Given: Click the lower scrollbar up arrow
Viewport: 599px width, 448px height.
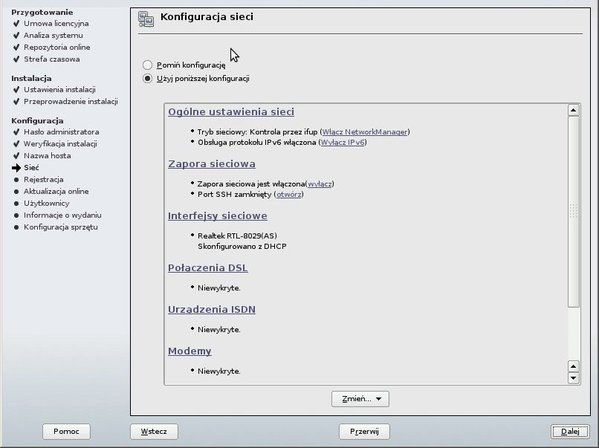Looking at the screenshot, I should coord(573,366).
